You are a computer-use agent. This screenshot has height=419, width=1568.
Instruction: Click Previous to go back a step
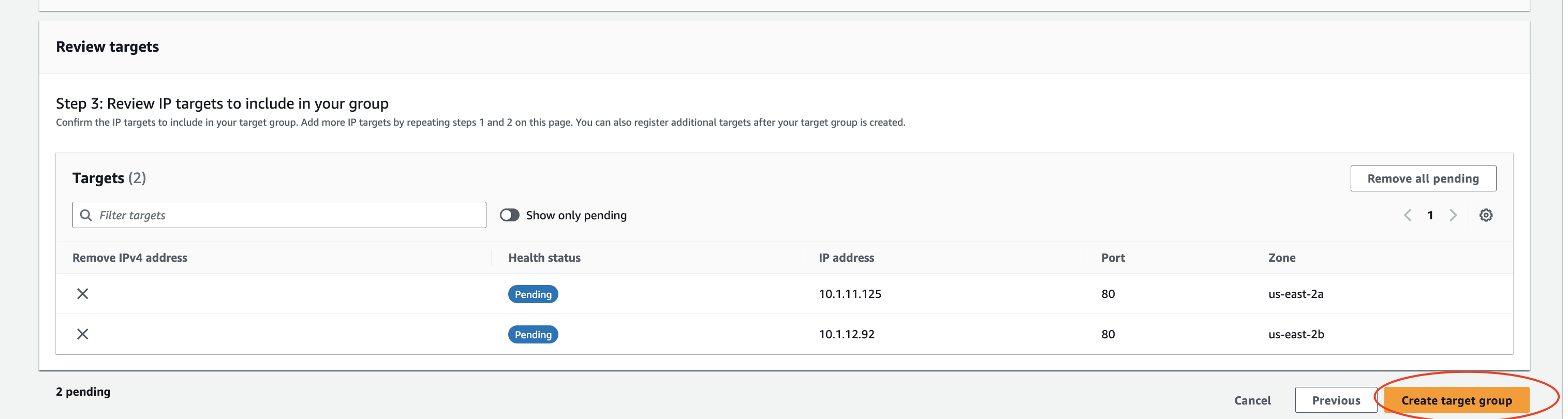(x=1336, y=400)
